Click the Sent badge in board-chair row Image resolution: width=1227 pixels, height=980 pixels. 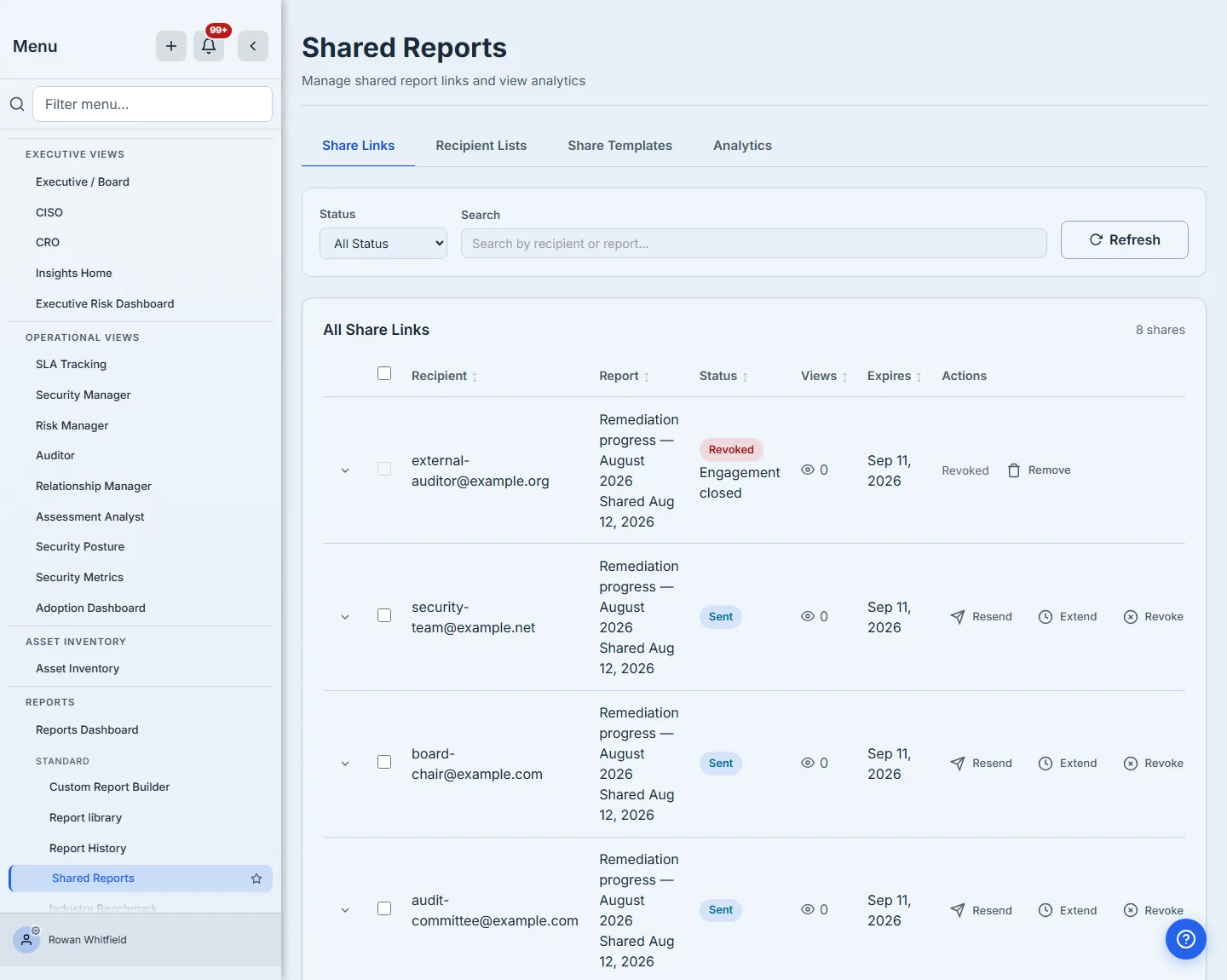pos(721,764)
